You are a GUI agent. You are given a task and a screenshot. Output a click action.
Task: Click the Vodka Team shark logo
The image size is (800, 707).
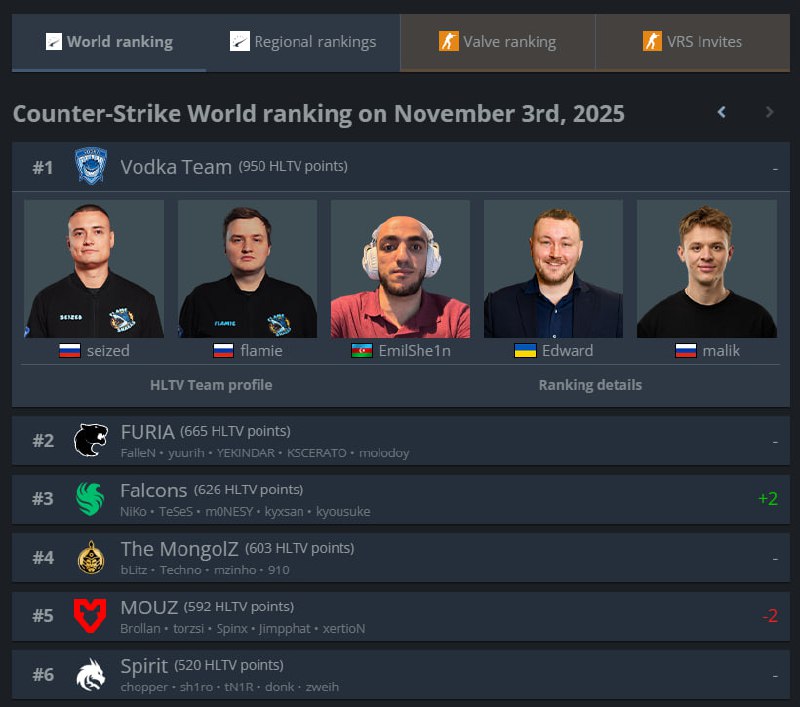91,166
